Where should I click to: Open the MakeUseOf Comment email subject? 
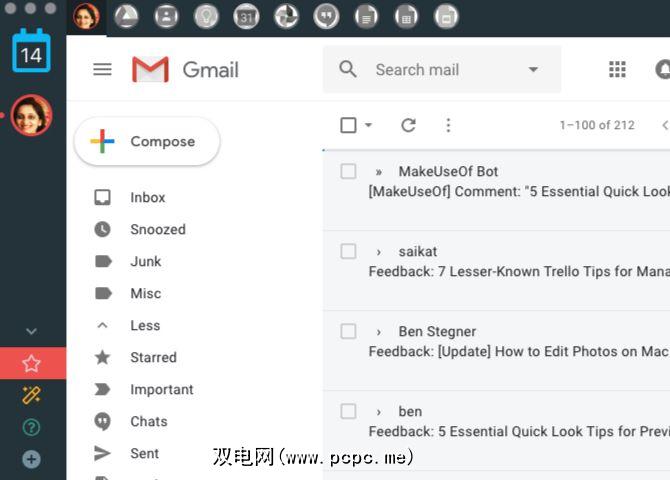pos(519,191)
